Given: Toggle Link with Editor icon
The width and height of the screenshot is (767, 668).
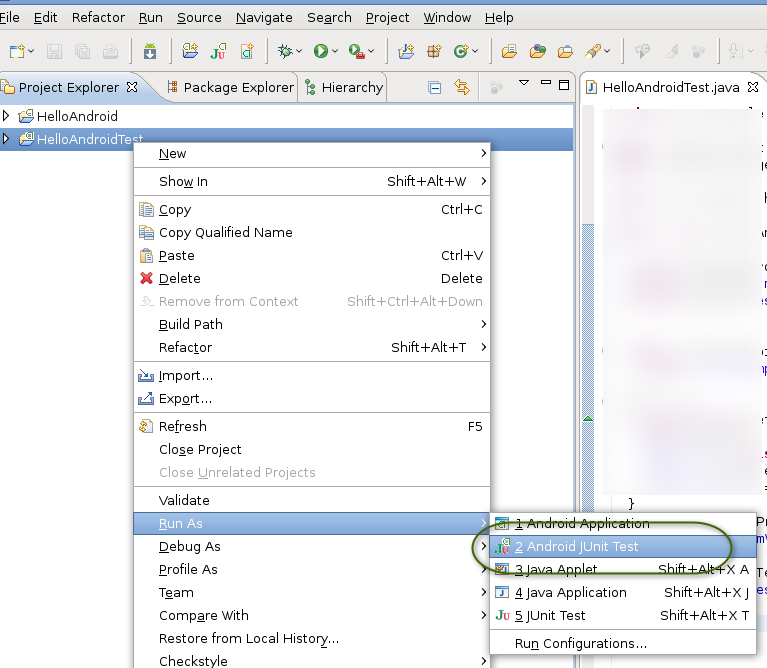Looking at the screenshot, I should (462, 88).
